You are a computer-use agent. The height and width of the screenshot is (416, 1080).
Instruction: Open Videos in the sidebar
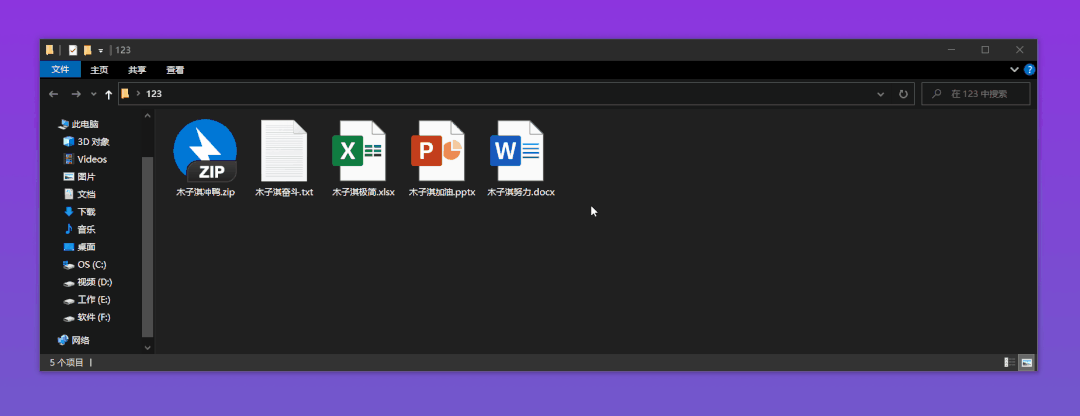85,159
